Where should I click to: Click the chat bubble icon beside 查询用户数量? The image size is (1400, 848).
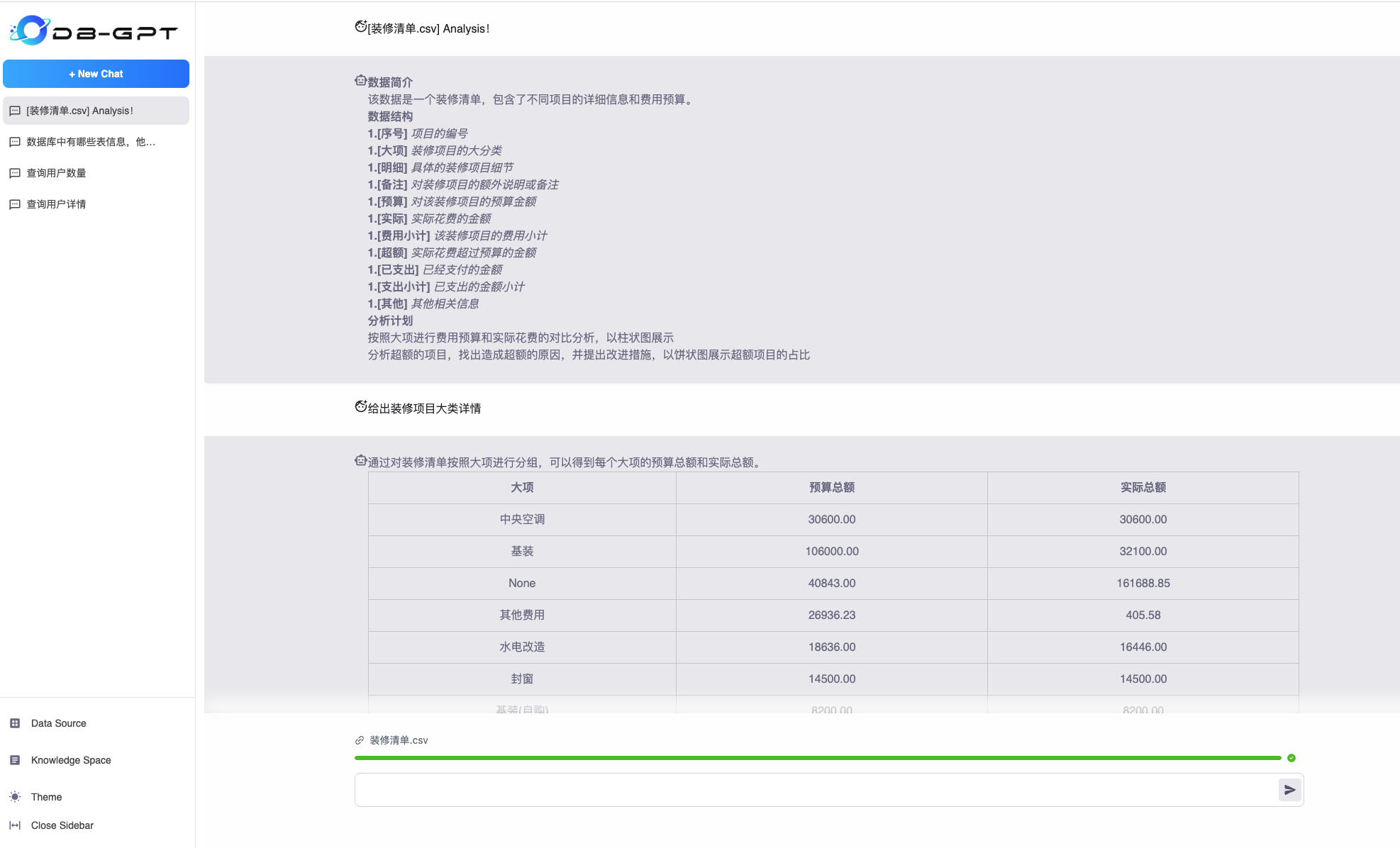pos(15,172)
